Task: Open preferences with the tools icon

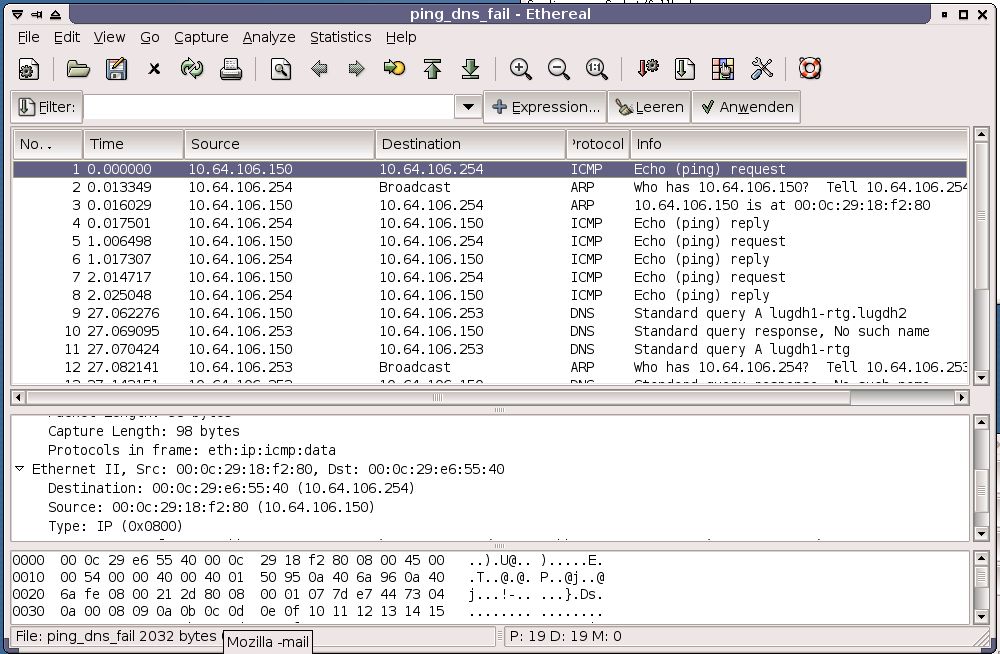Action: (761, 69)
